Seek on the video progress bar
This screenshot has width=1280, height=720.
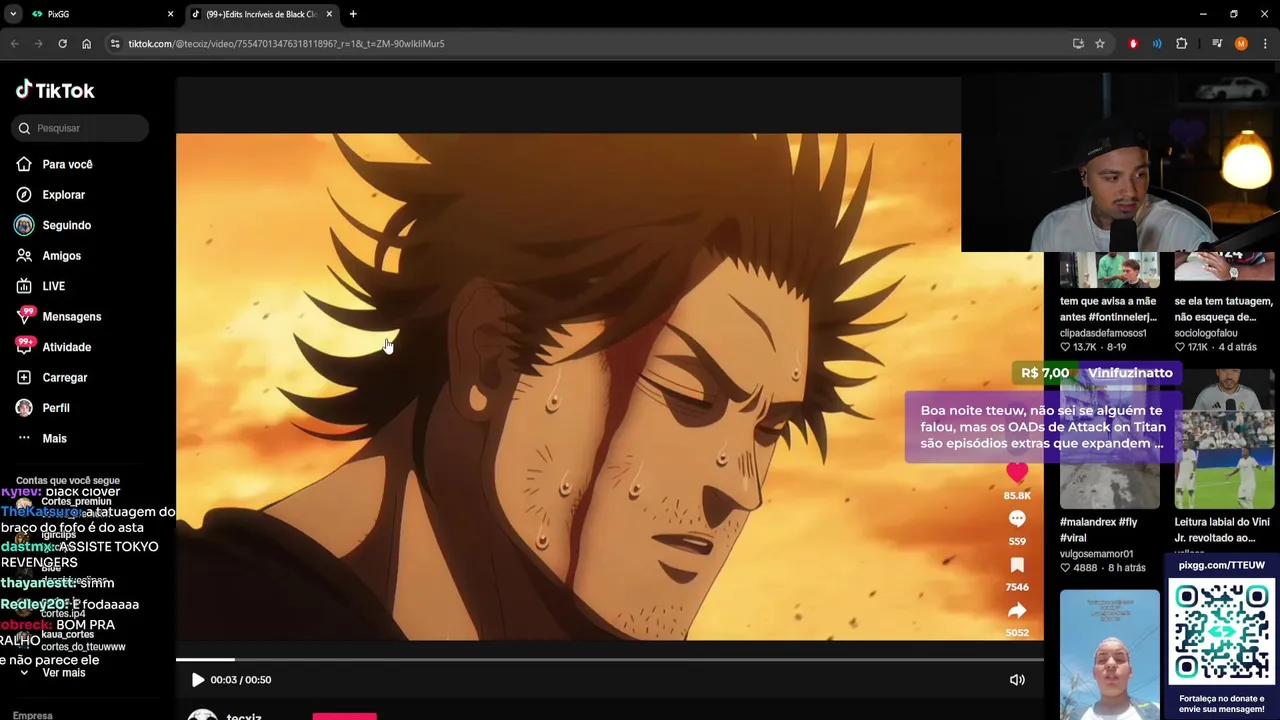pos(610,659)
